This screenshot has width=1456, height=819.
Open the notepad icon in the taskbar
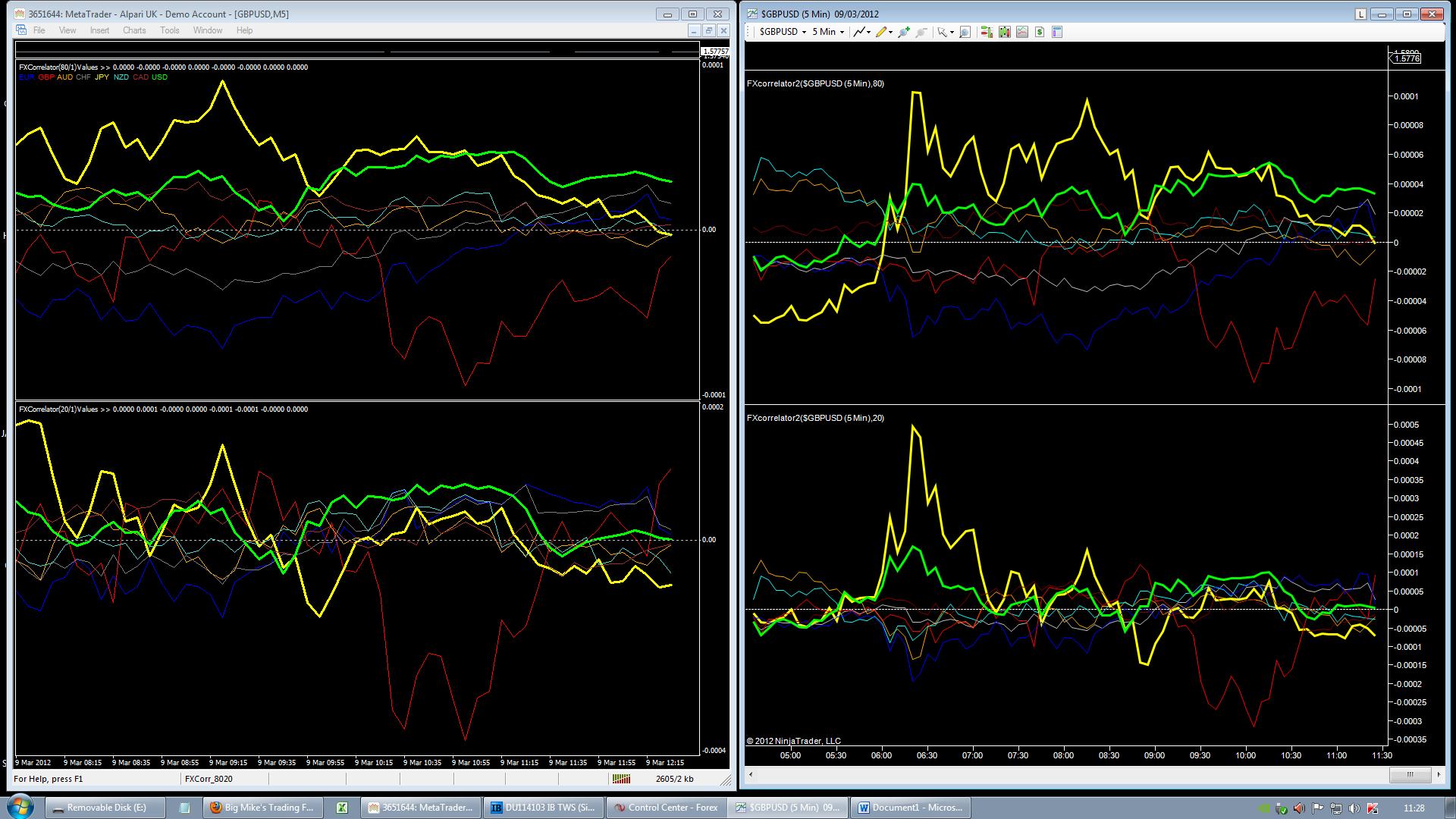point(184,808)
